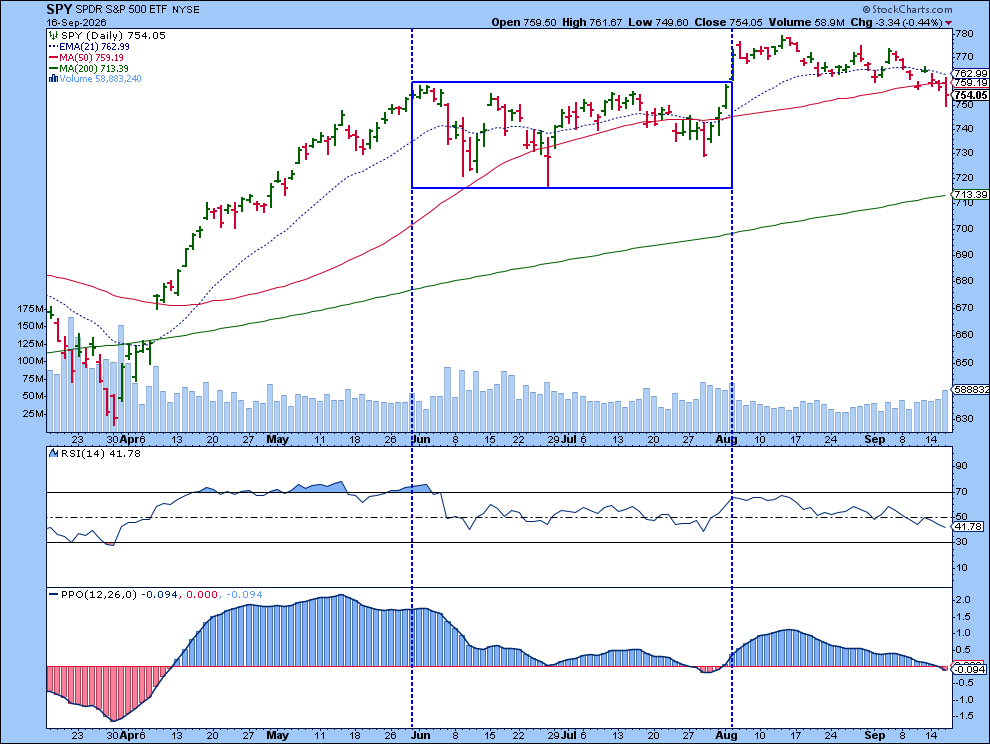Screen dimensions: 990x744
Task: Select the SPY (Daily) 754.05 legend entry
Action: 113,36
